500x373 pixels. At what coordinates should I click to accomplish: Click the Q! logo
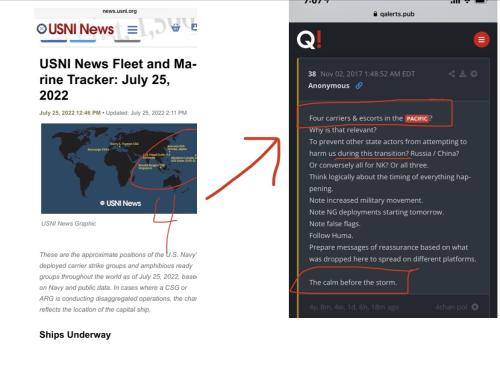309,40
